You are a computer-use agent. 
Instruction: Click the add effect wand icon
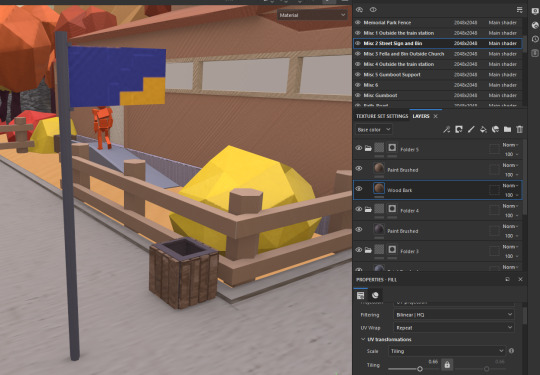coord(446,129)
